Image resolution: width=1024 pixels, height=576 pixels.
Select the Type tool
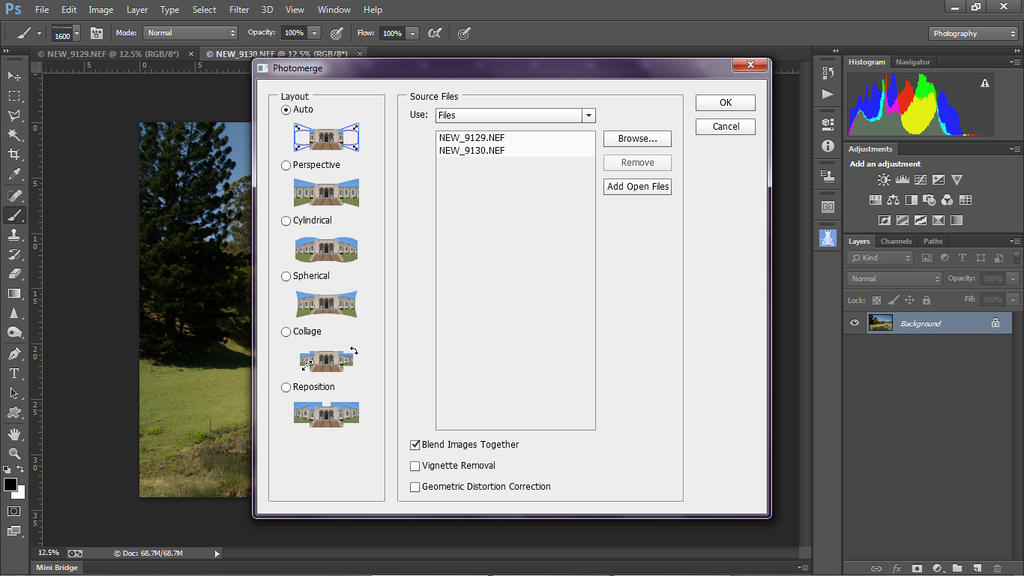14,373
